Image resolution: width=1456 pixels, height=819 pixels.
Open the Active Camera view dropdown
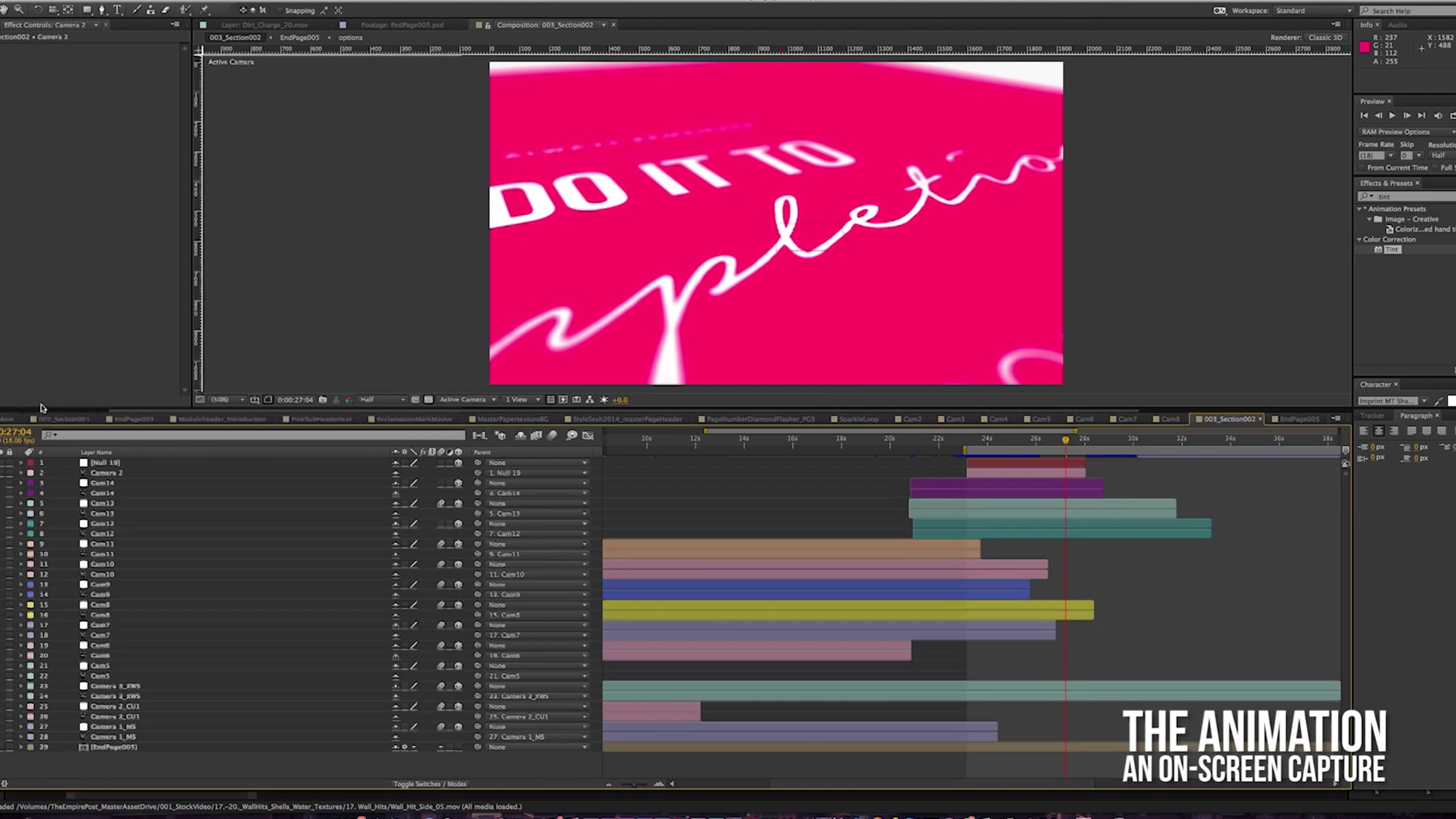click(x=468, y=400)
